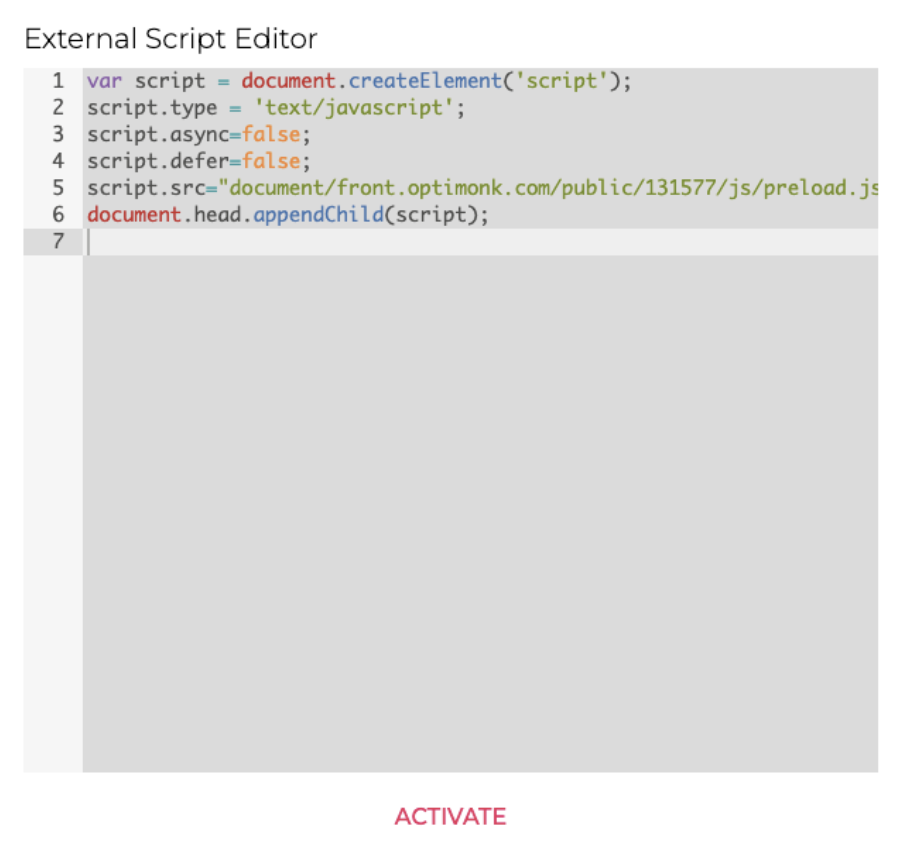Image resolution: width=910 pixels, height=846 pixels.
Task: Click line number 2 in the gutter
Action: 58,108
